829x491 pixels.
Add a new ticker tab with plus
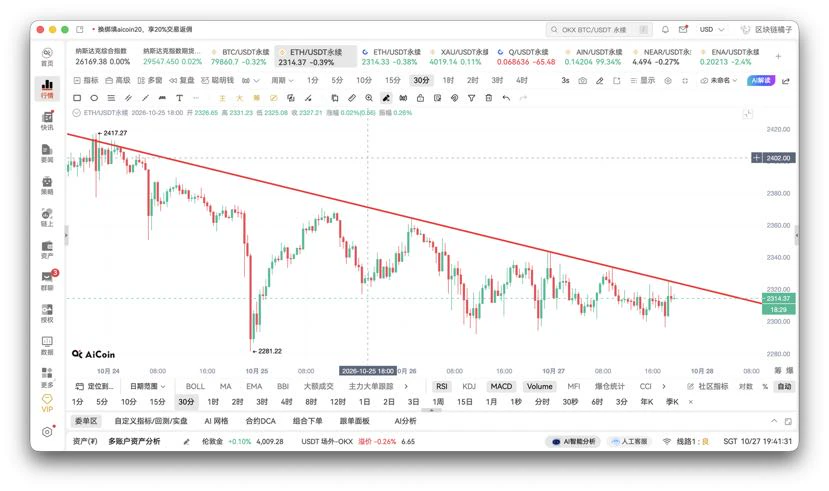(778, 57)
